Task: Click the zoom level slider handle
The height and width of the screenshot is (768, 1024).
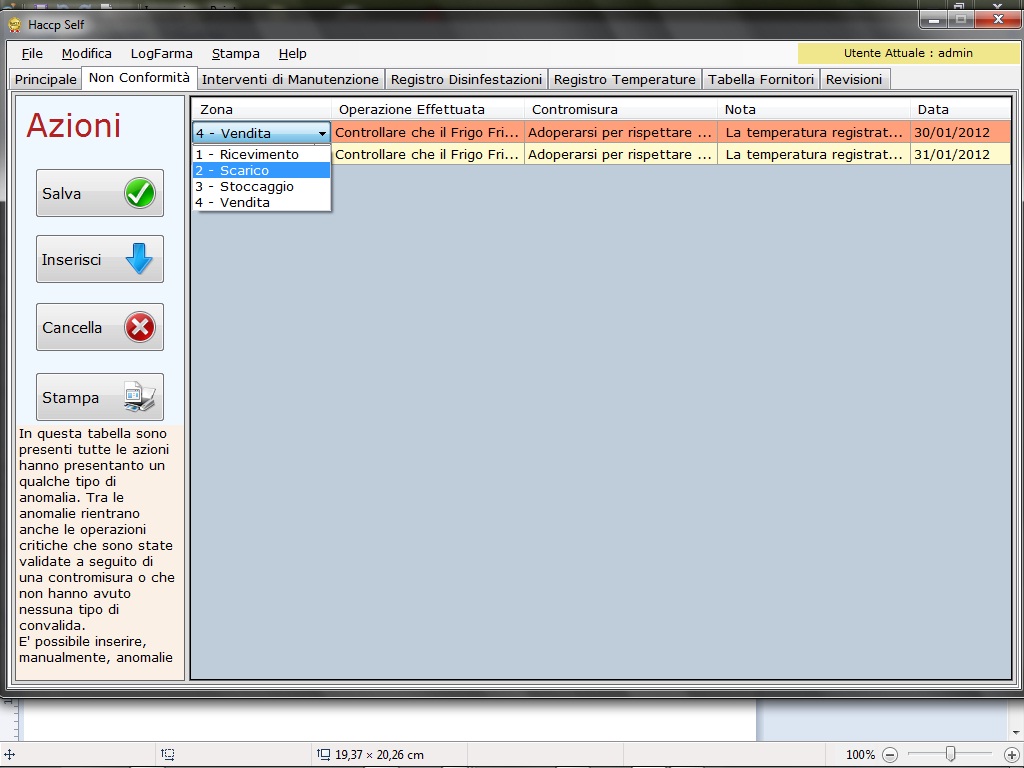Action: [x=950, y=754]
